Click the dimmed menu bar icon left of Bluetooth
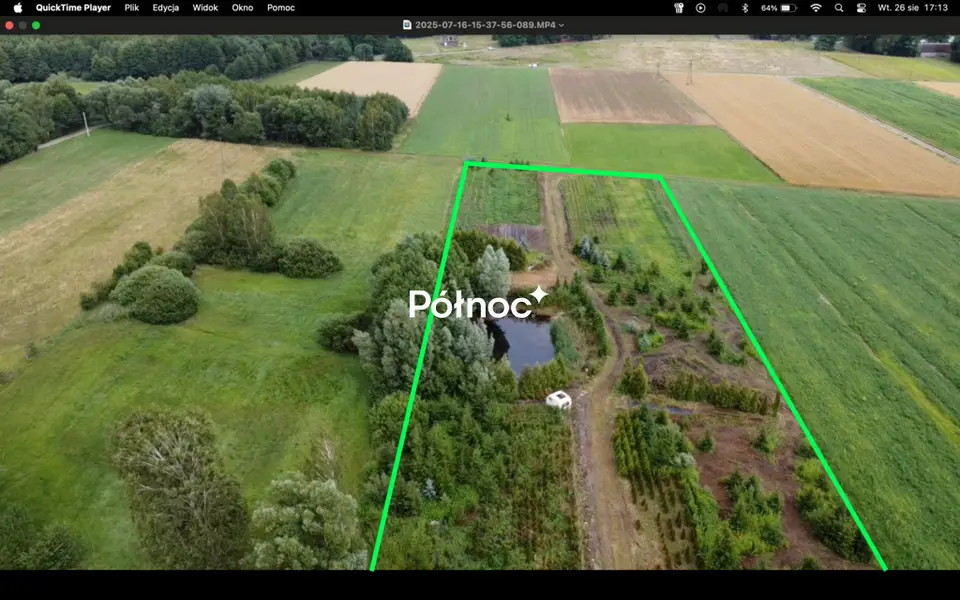The height and width of the screenshot is (600, 960). point(723,8)
